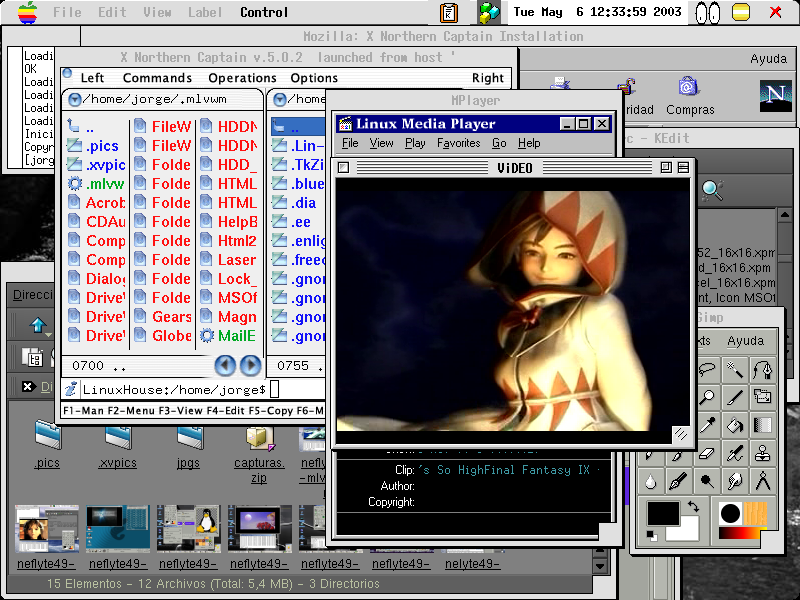Click the clipboard icon in top bar

[449, 13]
